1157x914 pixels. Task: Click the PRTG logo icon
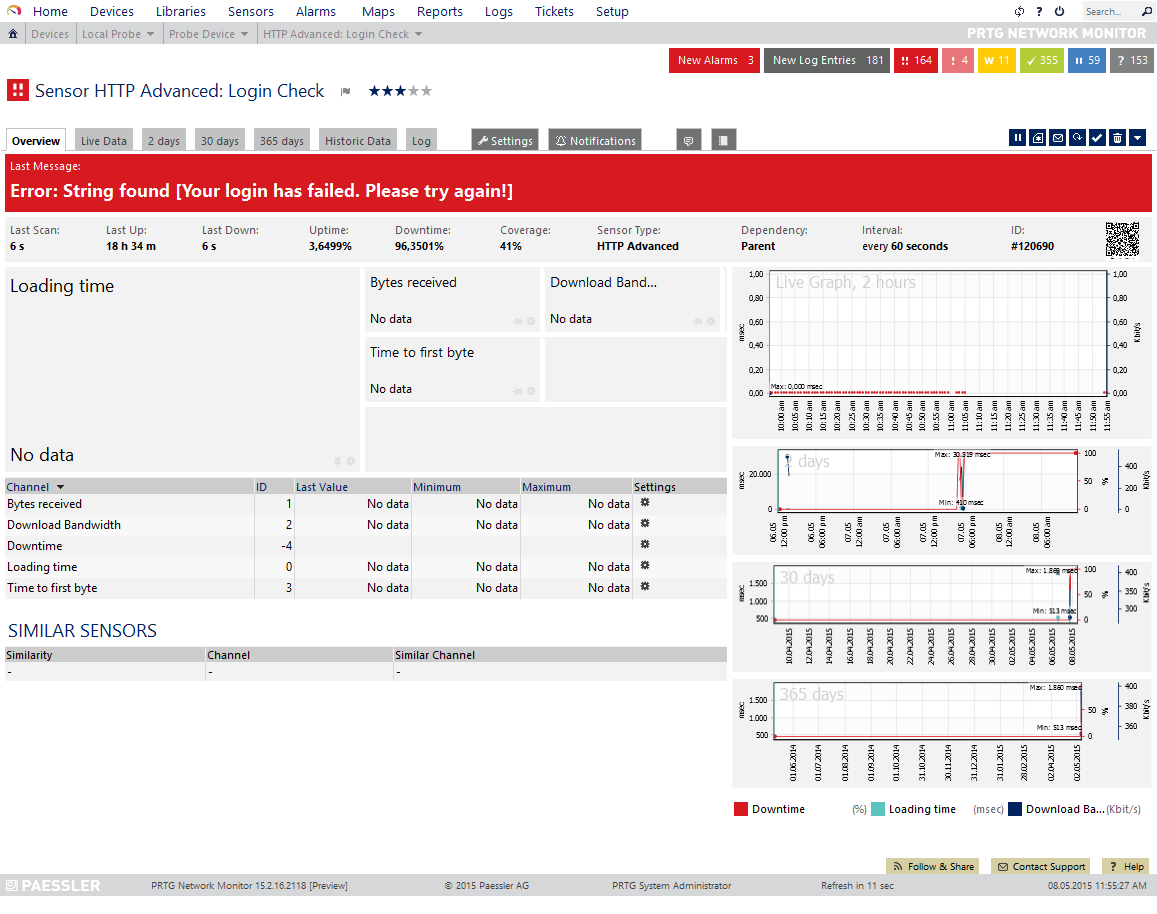(14, 11)
